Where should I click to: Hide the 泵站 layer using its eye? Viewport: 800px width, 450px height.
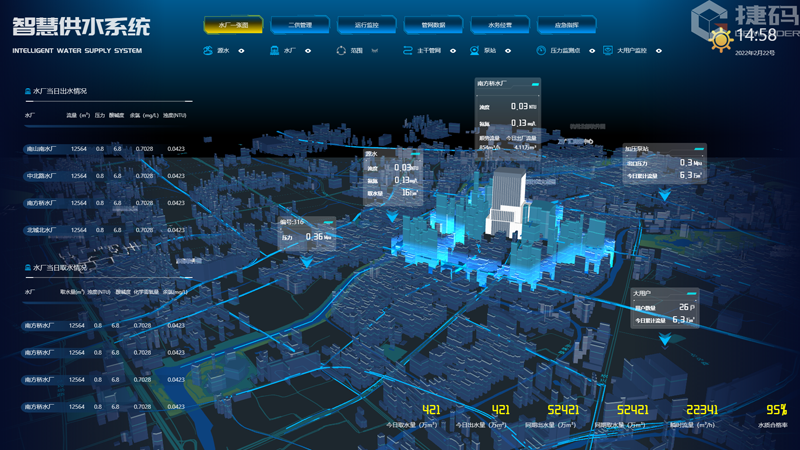[x=508, y=51]
